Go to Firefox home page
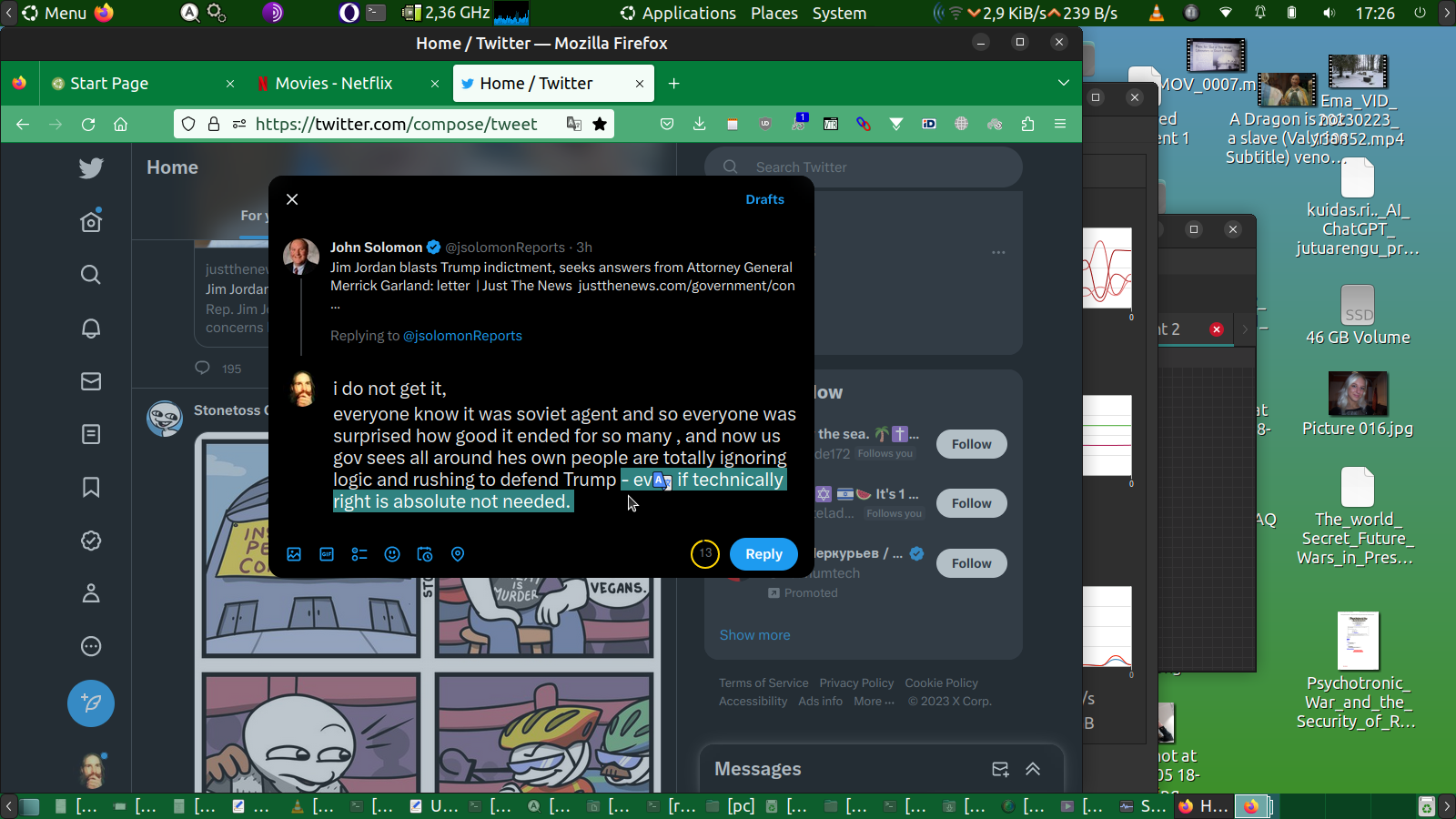 click(120, 124)
